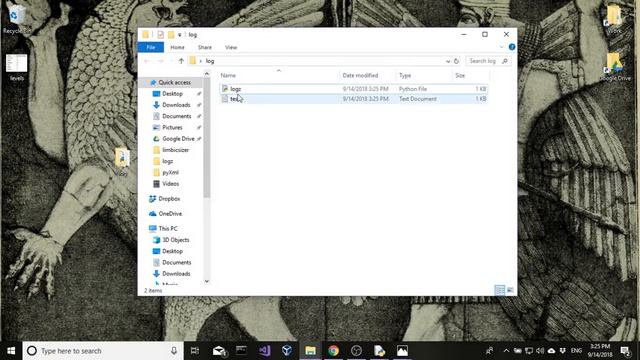Open the volume control in tray
The height and width of the screenshot is (360, 640).
540,351
